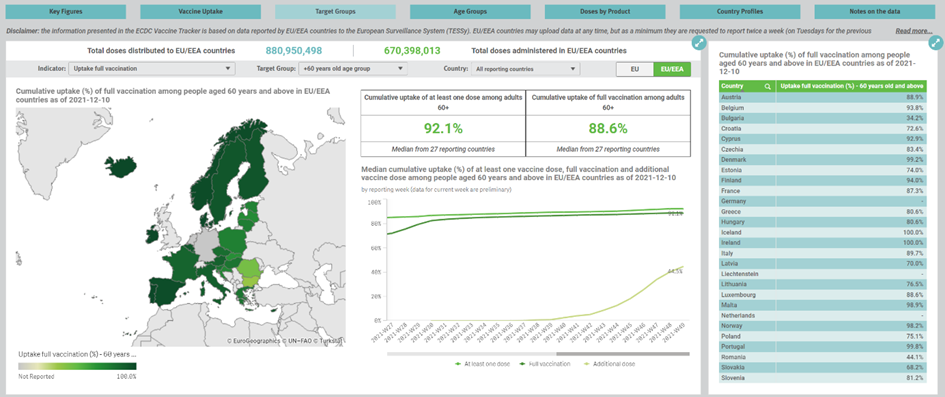The height and width of the screenshot is (397, 945).
Task: Follow the Read more... link in disclaimer
Action: (914, 31)
